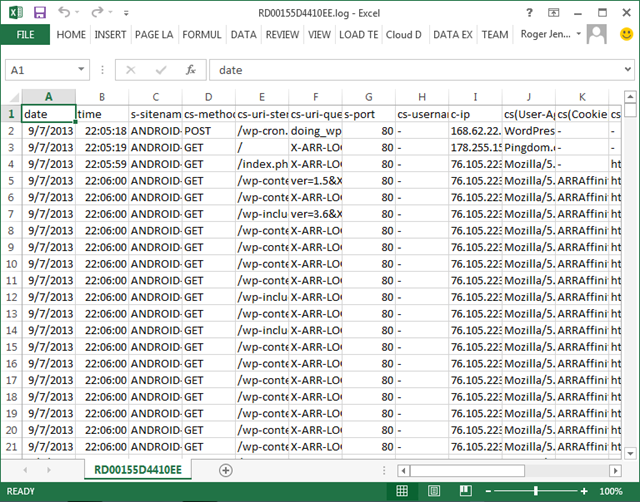Click the user profile picture
Image resolution: width=640 pixels, height=502 pixels.
click(x=597, y=34)
